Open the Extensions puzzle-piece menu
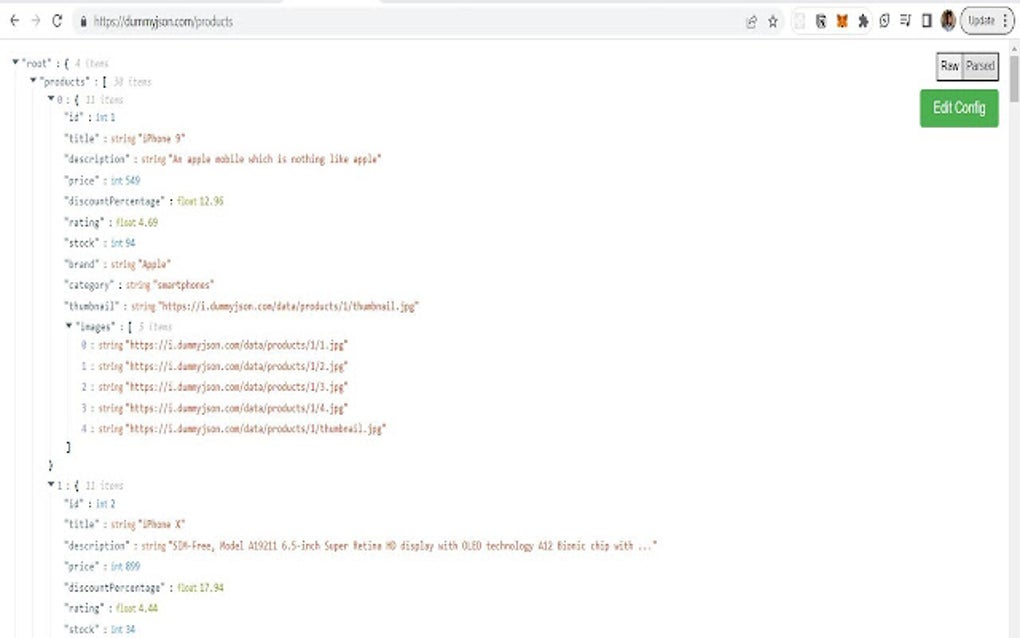This screenshot has width=1020, height=638. [x=863, y=21]
